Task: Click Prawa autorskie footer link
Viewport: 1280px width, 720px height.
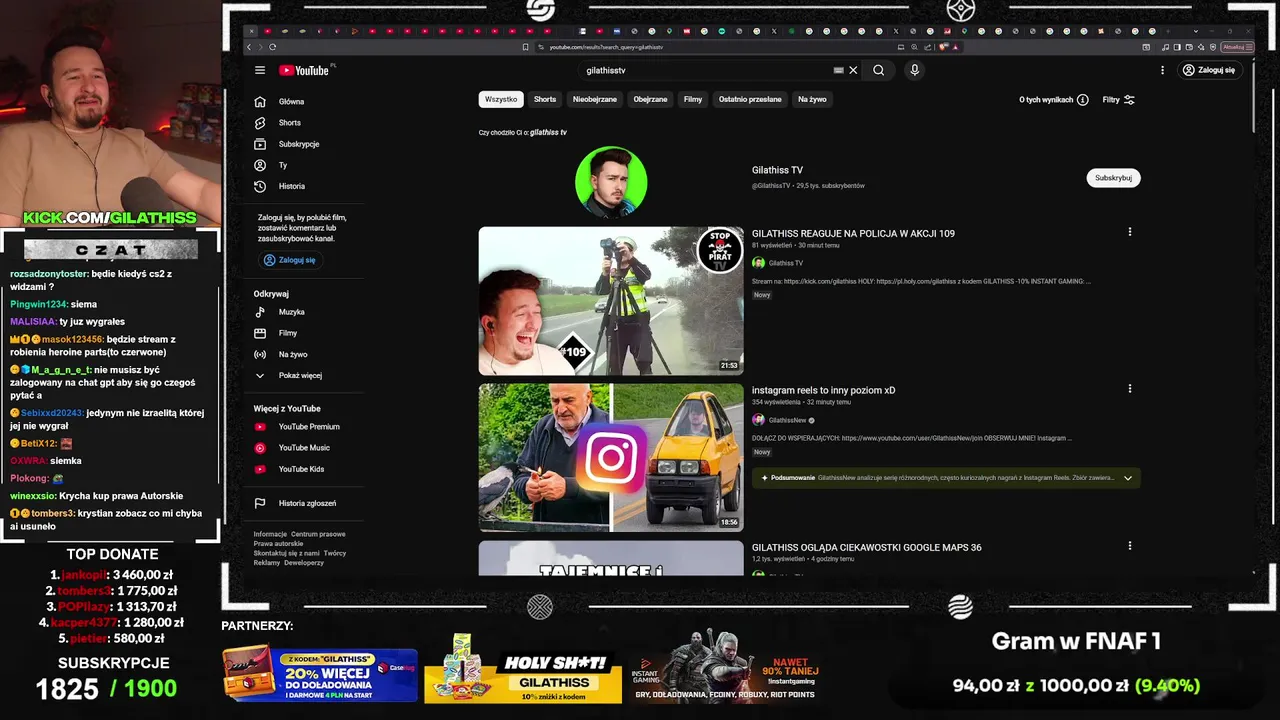Action: click(x=278, y=543)
